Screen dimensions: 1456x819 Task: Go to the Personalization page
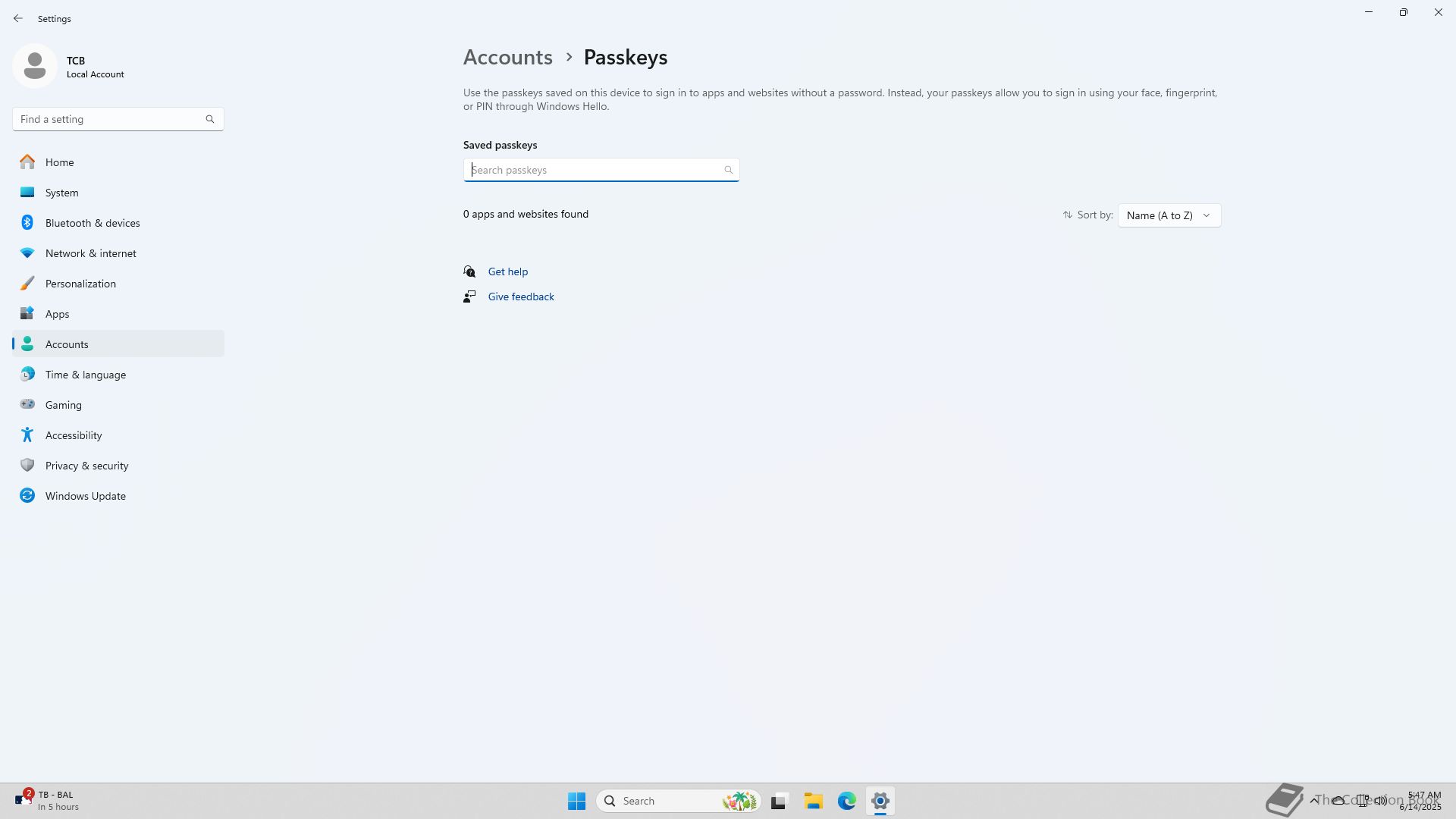80,284
